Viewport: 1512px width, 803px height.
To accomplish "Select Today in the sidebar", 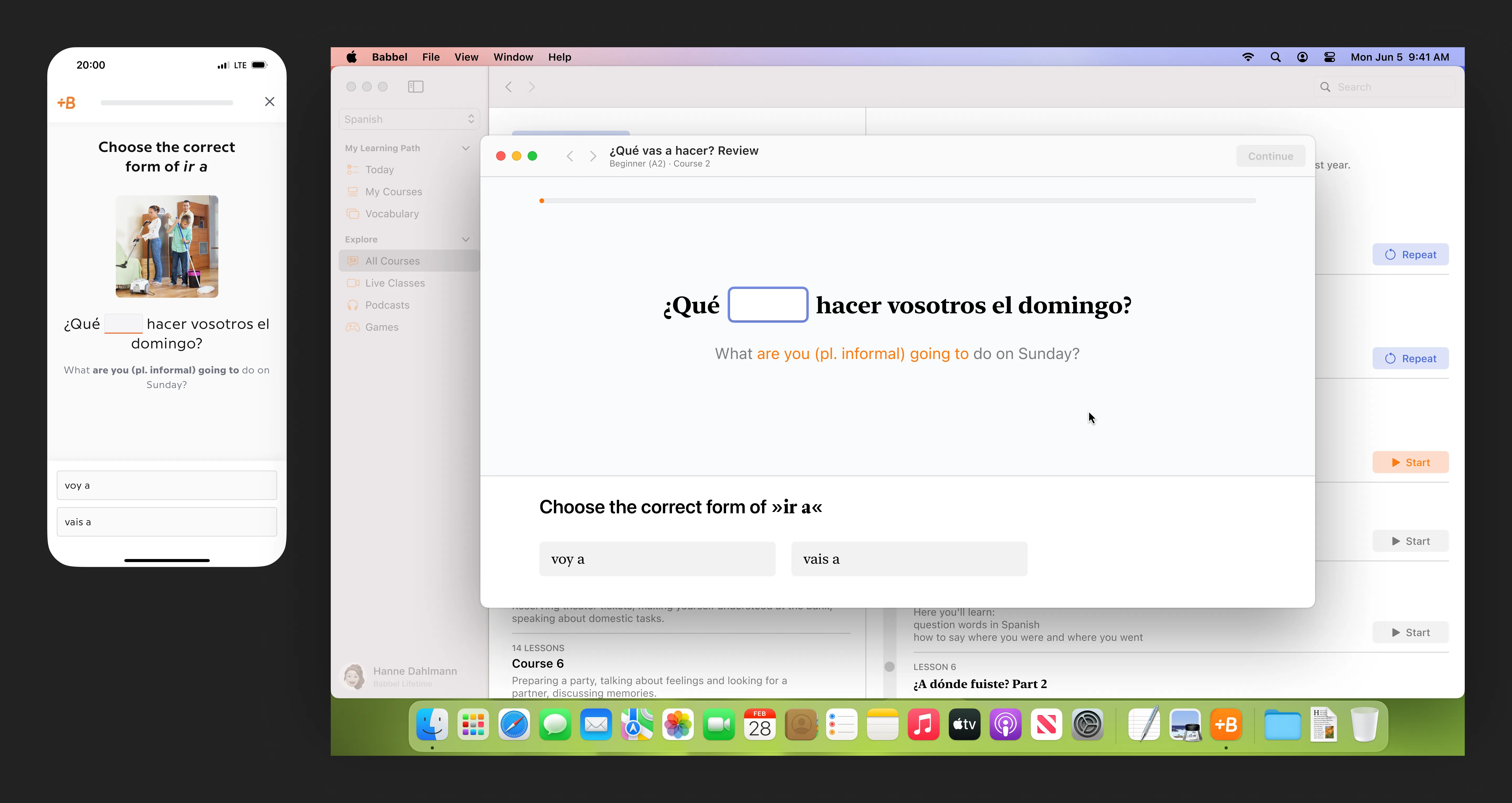I will 409,170.
